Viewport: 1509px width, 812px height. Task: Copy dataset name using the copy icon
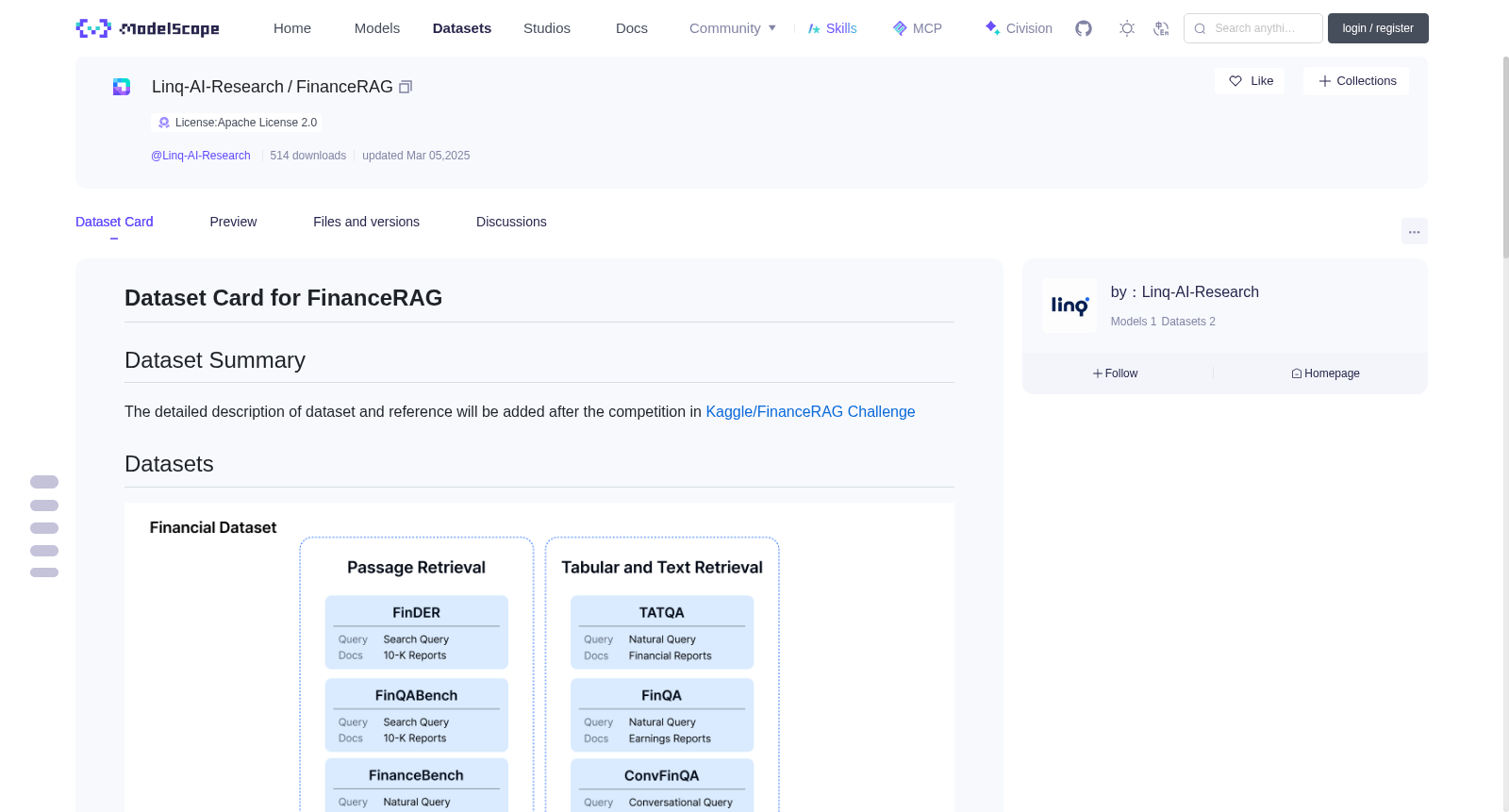coord(406,87)
